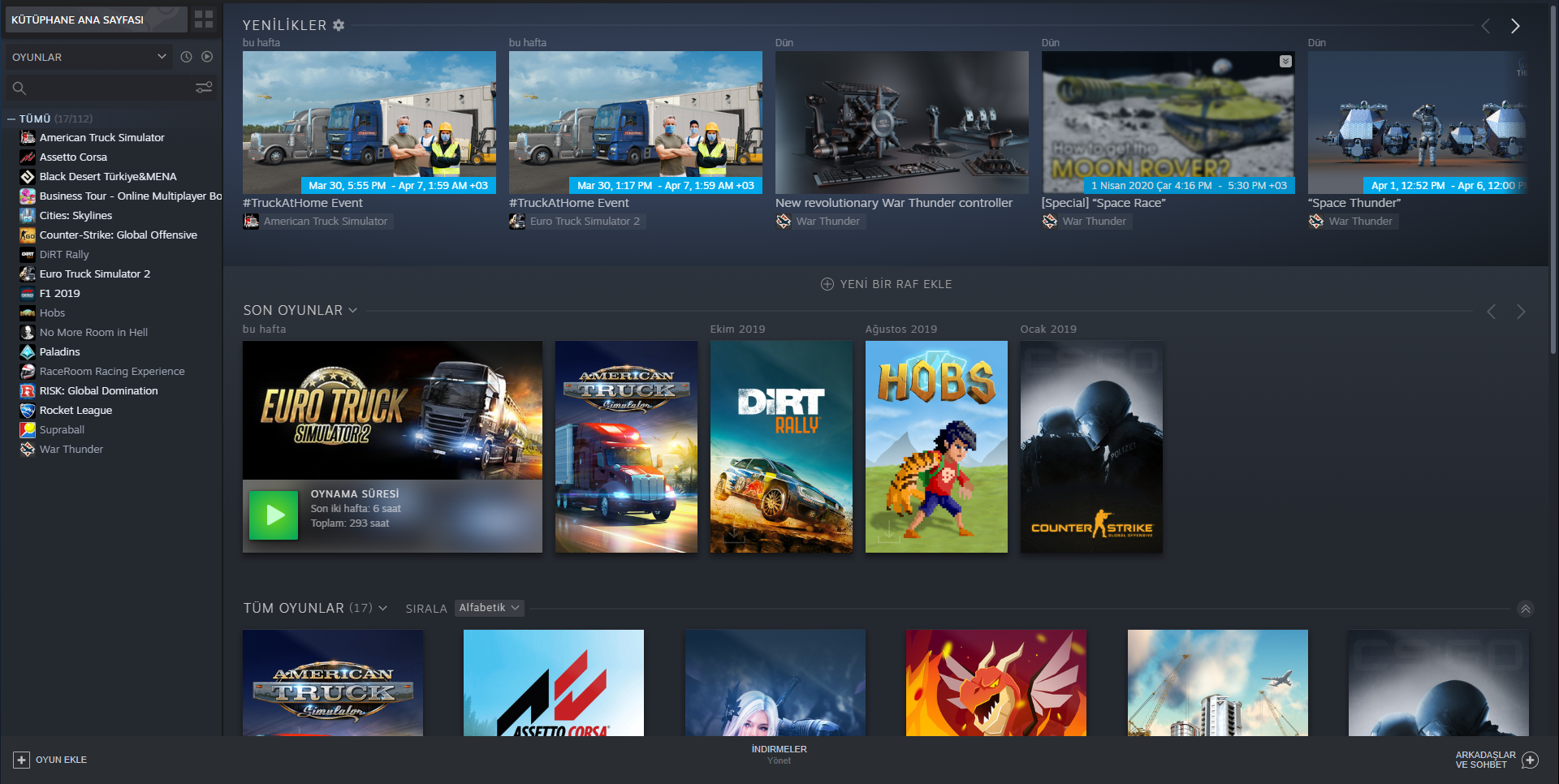Click the search magnifier icon
The width and height of the screenshot is (1559, 784).
[x=19, y=88]
